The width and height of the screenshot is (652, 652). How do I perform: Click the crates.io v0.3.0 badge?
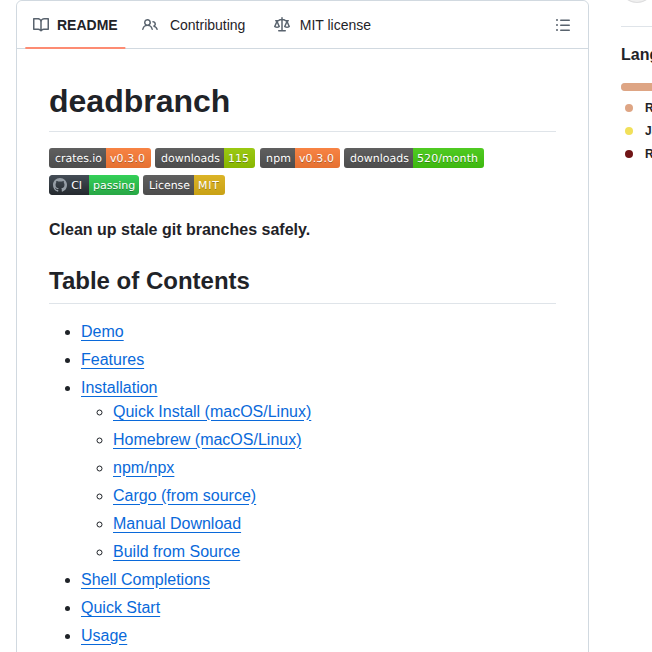point(100,158)
